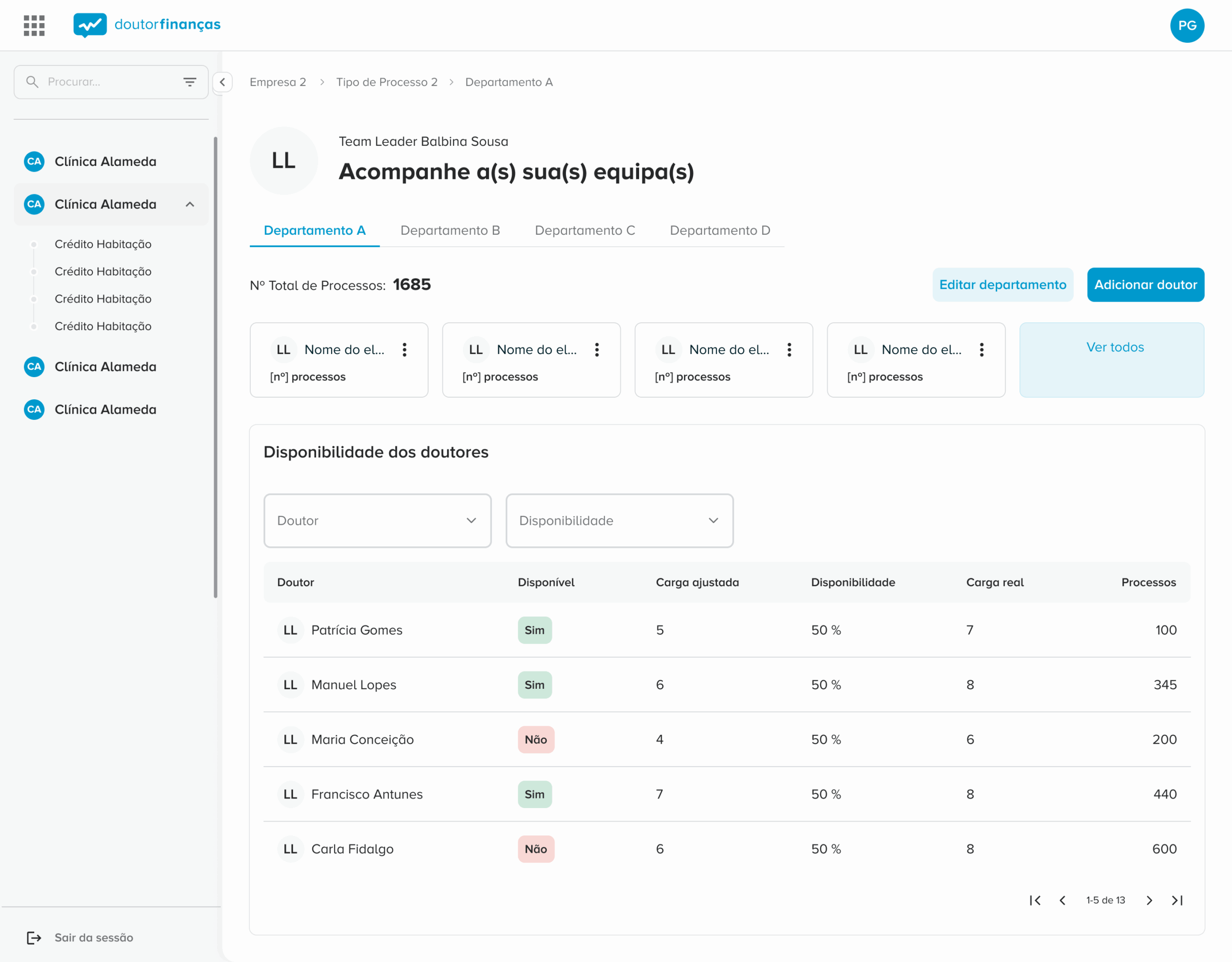1232x962 pixels.
Task: Toggle Carla Fidalgo's Não availability badge
Action: click(x=535, y=848)
